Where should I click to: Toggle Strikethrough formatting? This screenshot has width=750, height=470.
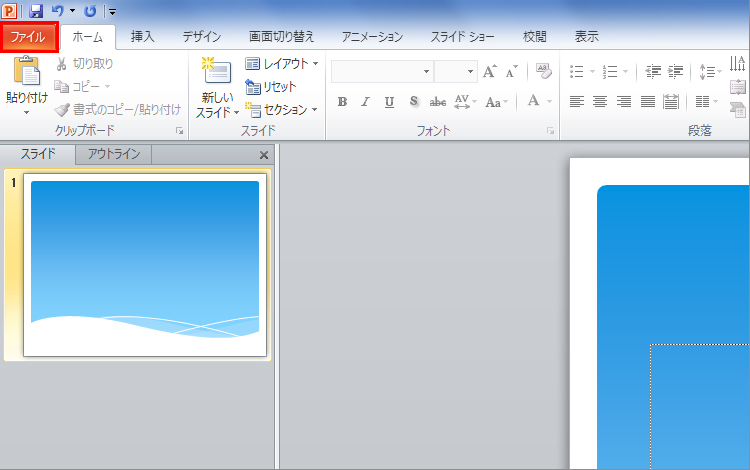point(438,102)
